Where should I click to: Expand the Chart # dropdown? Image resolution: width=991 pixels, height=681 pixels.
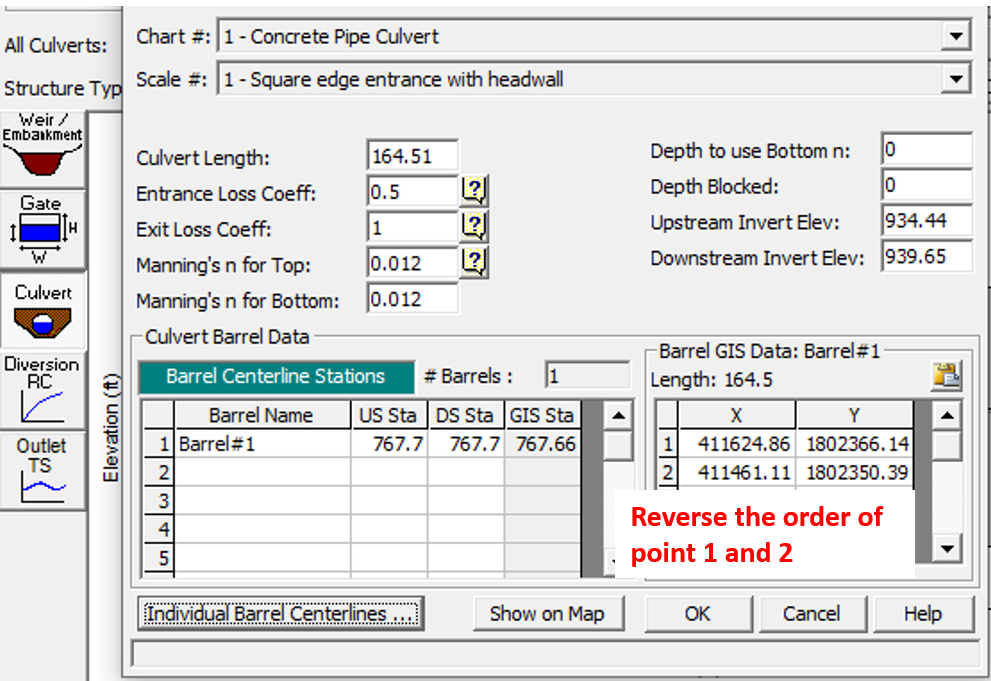click(x=956, y=37)
